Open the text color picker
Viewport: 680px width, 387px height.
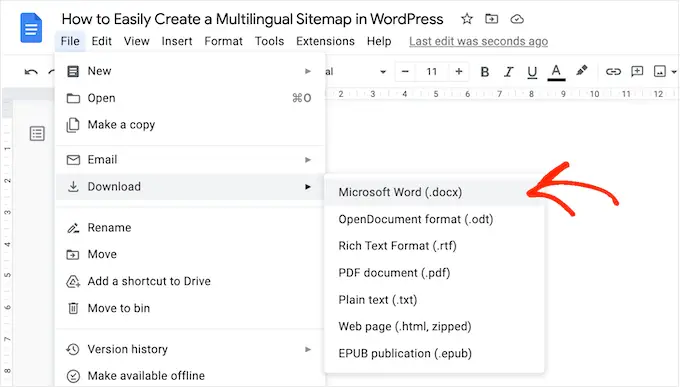pyautogui.click(x=556, y=72)
